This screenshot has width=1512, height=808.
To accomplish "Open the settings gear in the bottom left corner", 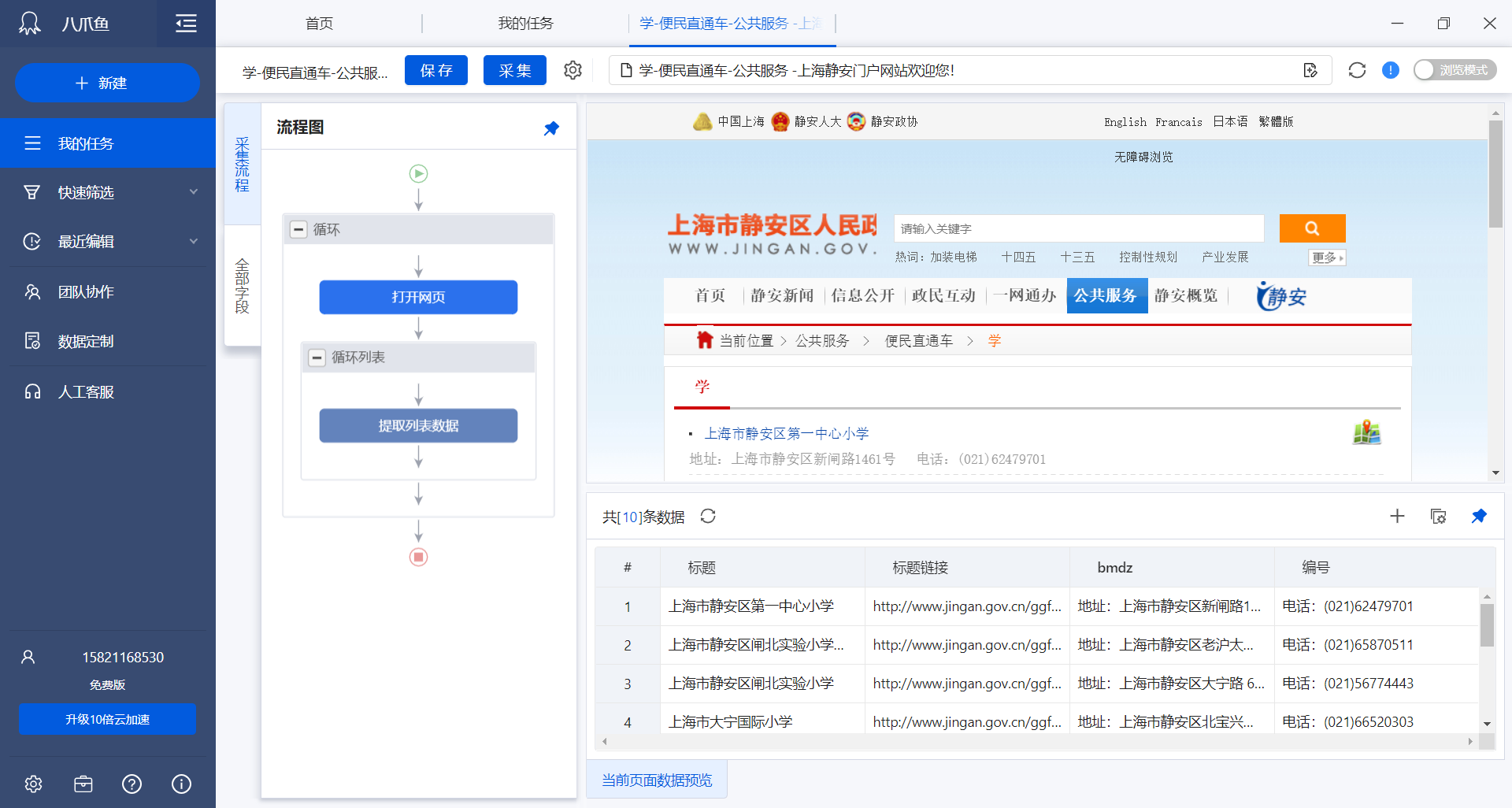I will [33, 784].
